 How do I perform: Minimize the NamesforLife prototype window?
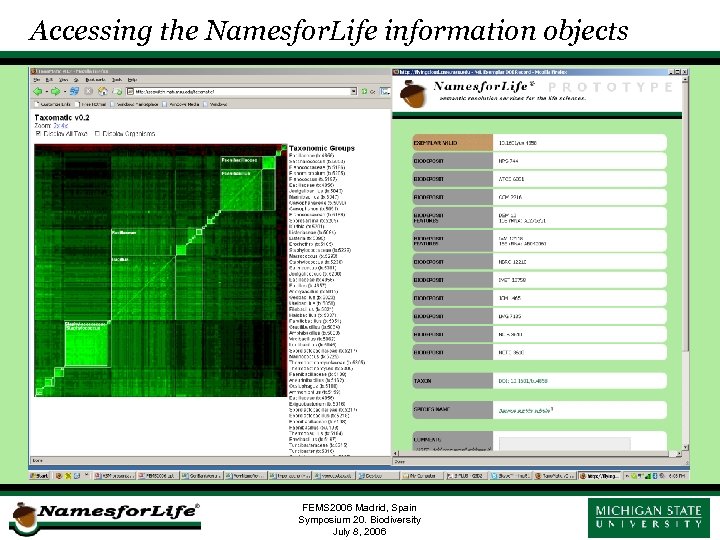(671, 72)
